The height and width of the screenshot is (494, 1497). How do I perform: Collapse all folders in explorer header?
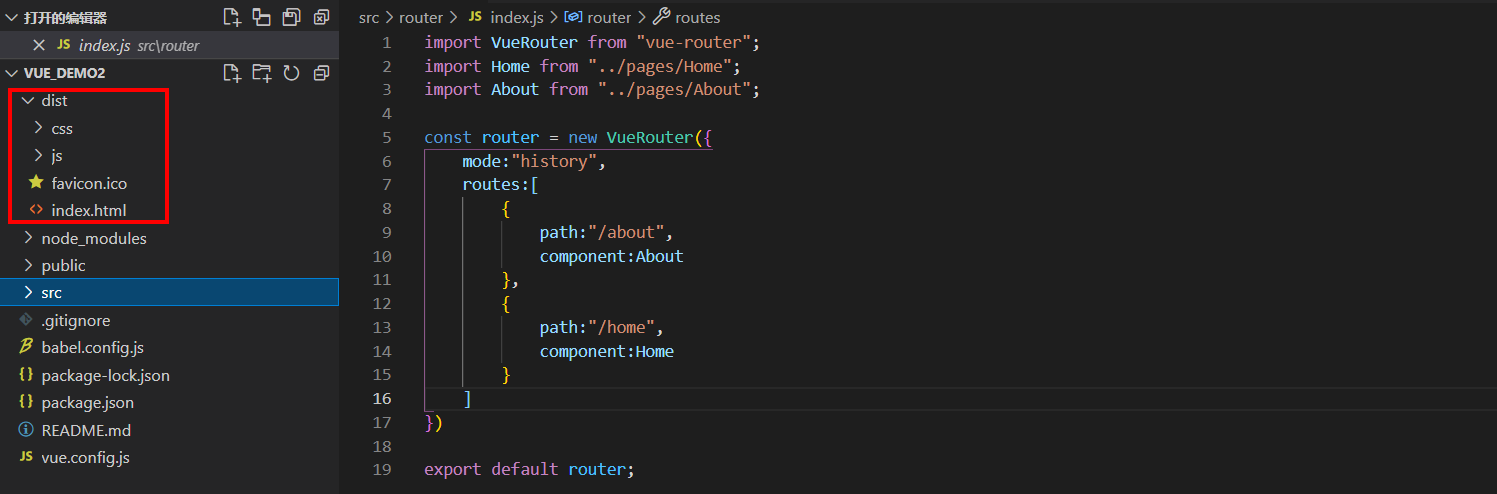[321, 73]
